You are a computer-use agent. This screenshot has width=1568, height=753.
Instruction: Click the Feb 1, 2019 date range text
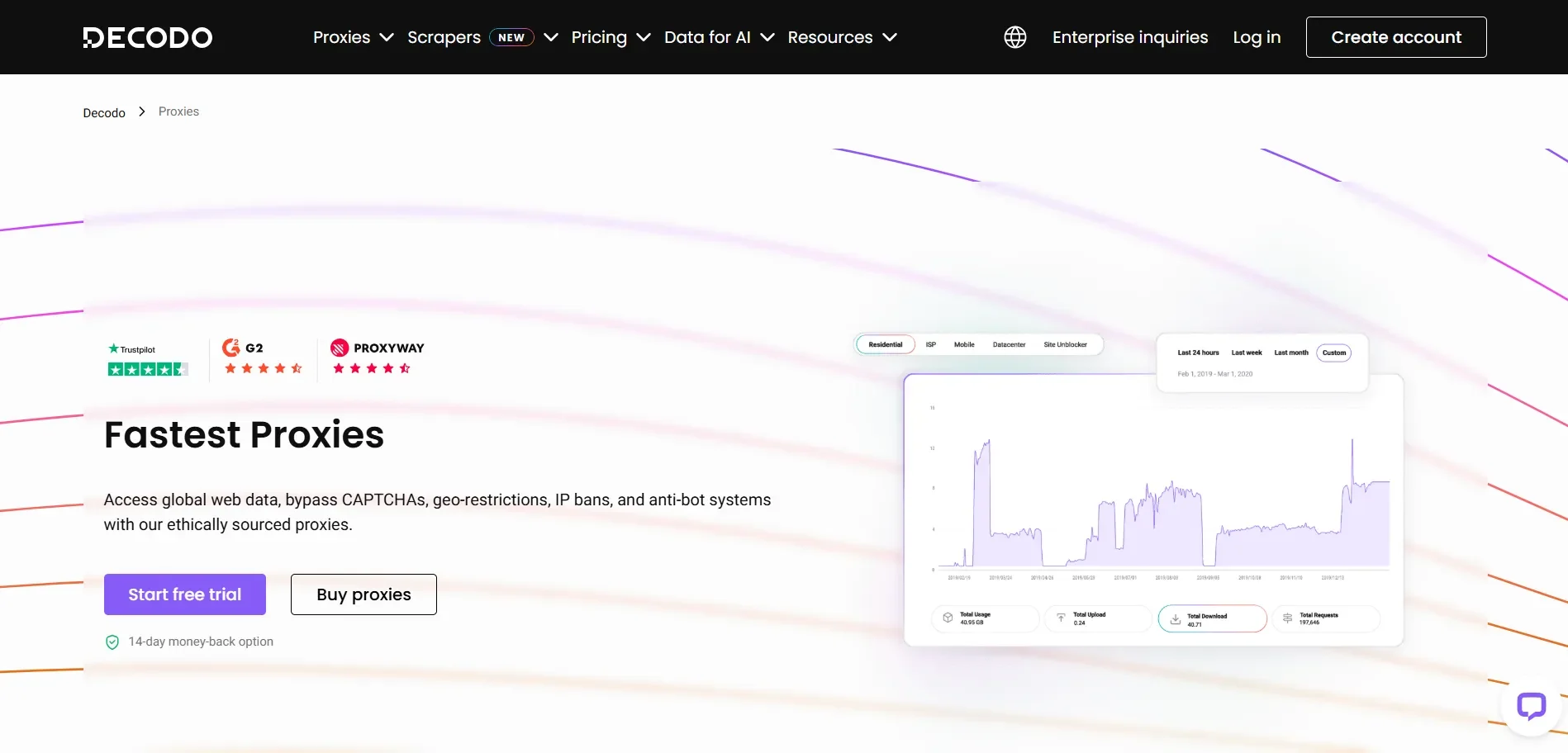[1215, 374]
